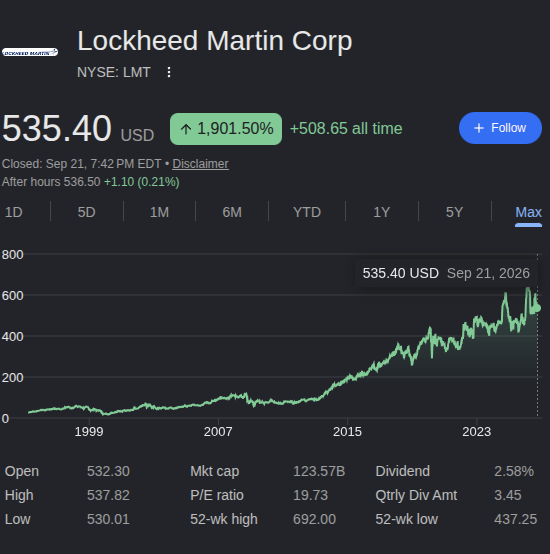
Task: Click the 535.40 USD chart tooltip
Action: tap(446, 273)
